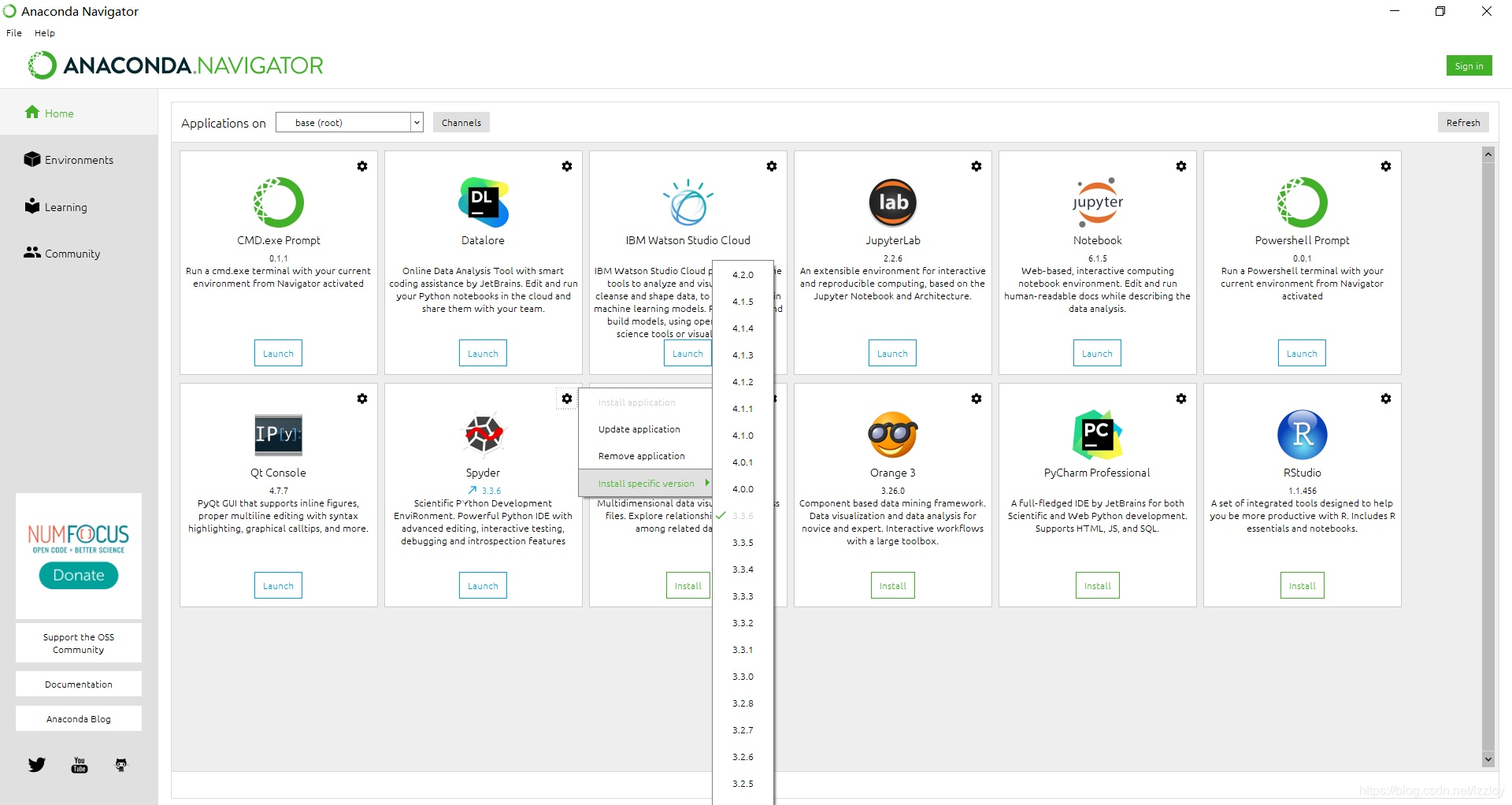Image resolution: width=1512 pixels, height=805 pixels.
Task: Launch CMD.exe Prompt
Action: [x=279, y=354]
